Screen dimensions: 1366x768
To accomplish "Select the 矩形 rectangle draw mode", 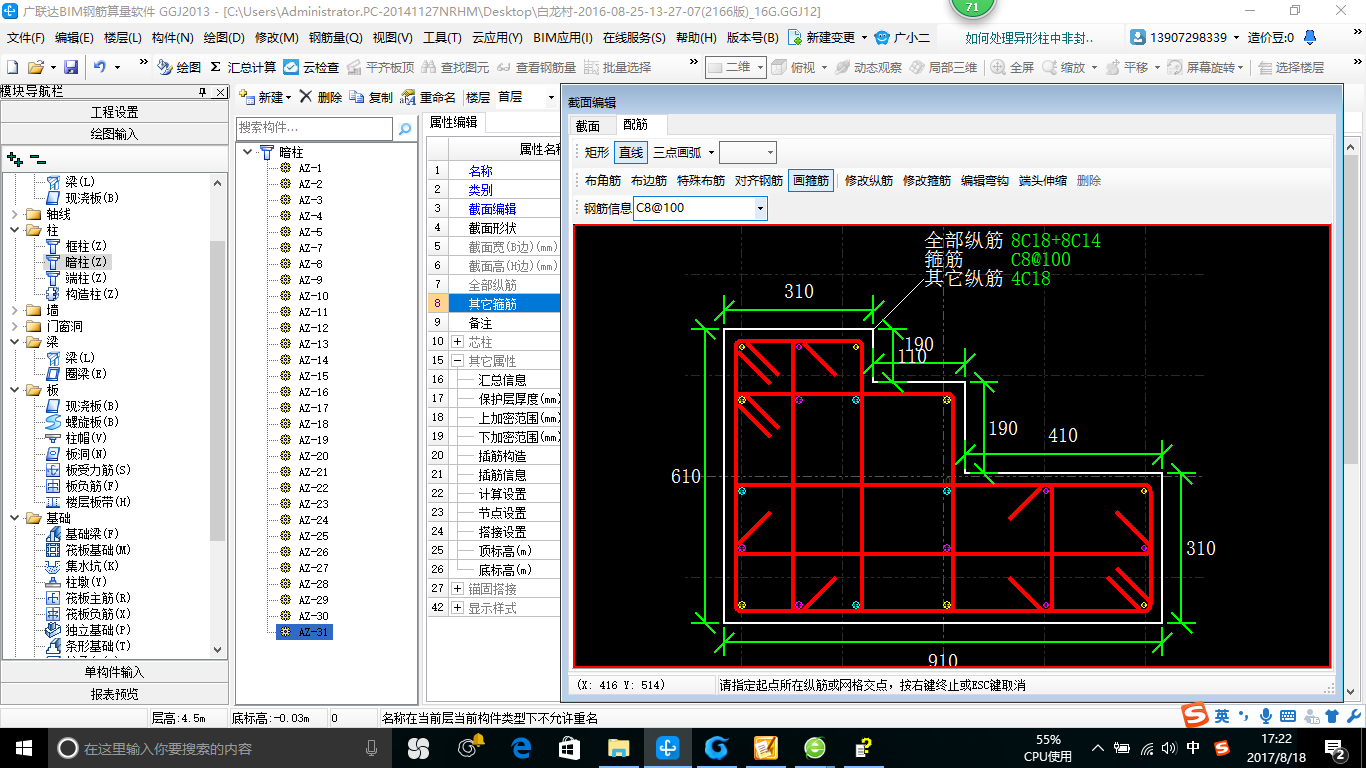I will [x=596, y=152].
